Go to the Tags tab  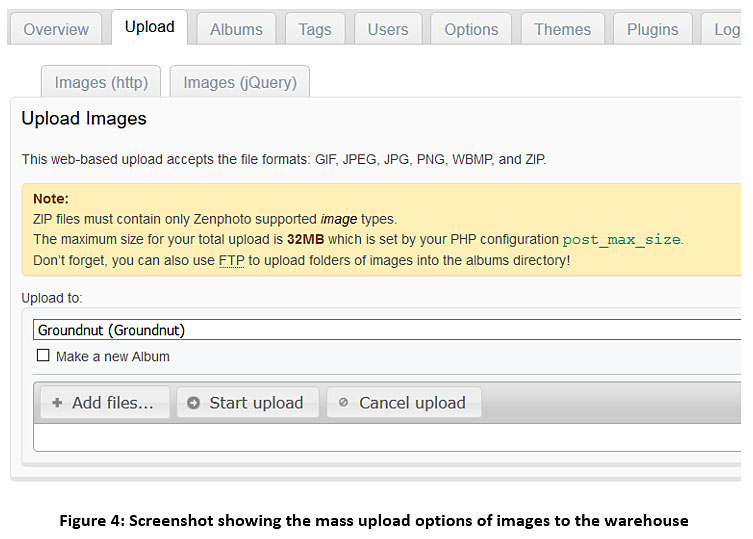click(314, 29)
